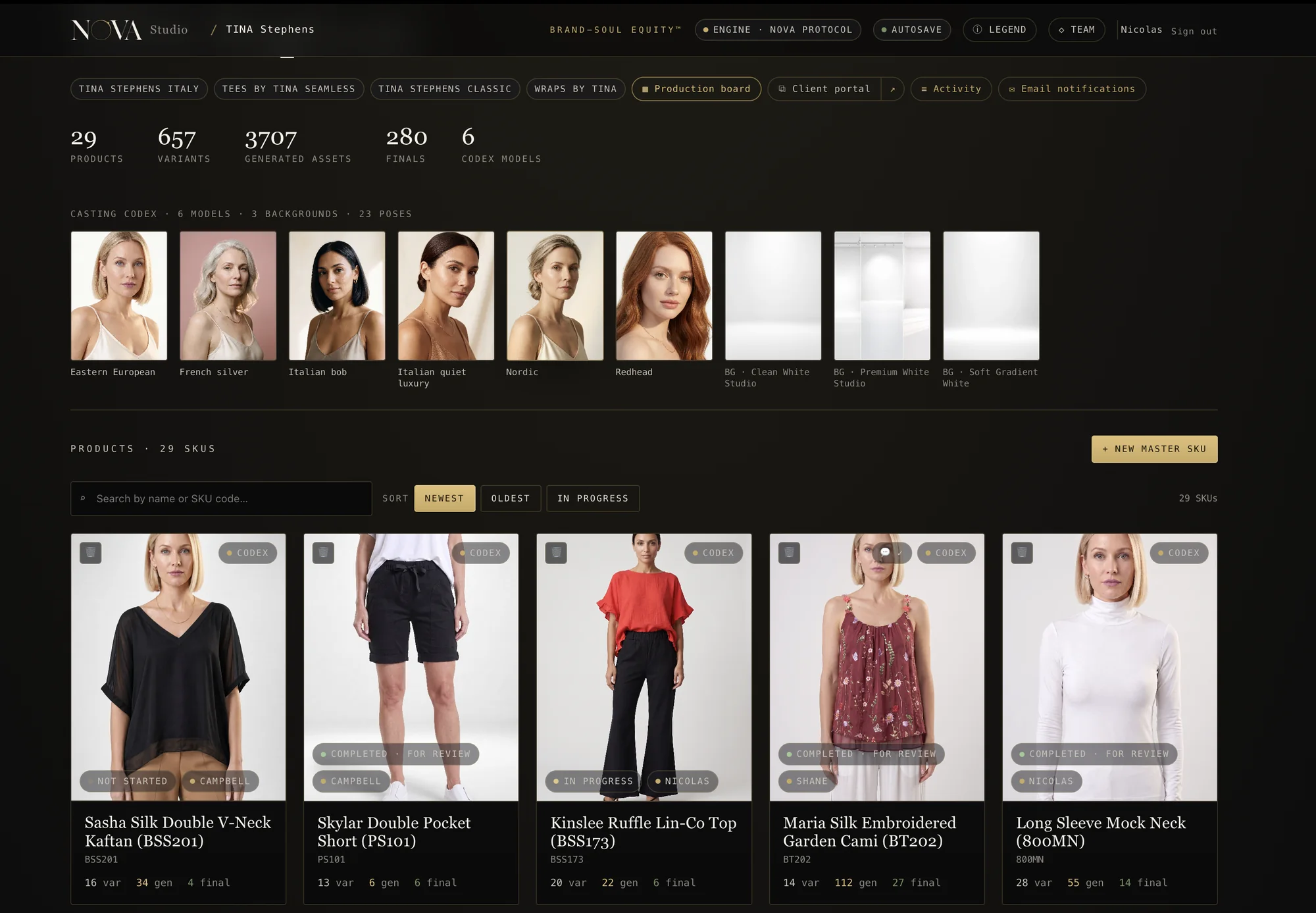The width and height of the screenshot is (1316, 913).
Task: Select Newest sort option
Action: coord(445,498)
